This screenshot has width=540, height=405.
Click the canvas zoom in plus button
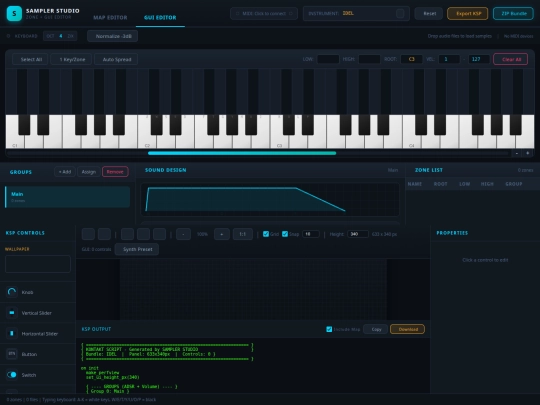(221, 234)
